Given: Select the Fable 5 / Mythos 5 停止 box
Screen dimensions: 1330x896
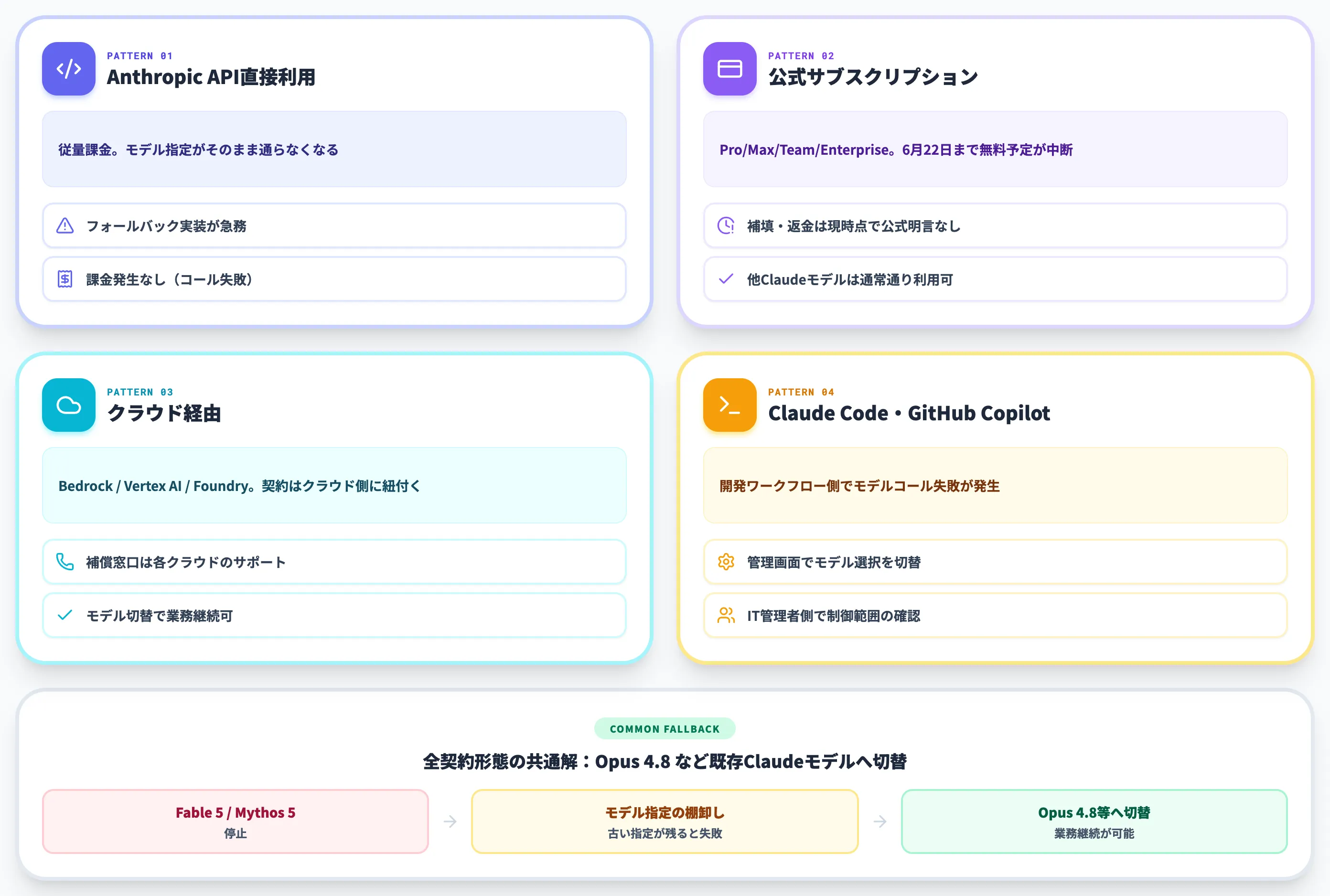Looking at the screenshot, I should [x=236, y=821].
